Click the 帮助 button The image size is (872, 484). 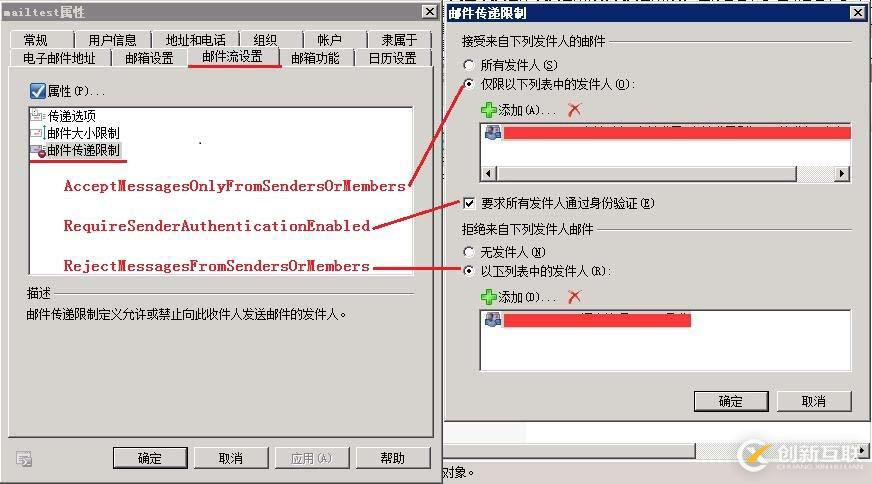click(393, 458)
